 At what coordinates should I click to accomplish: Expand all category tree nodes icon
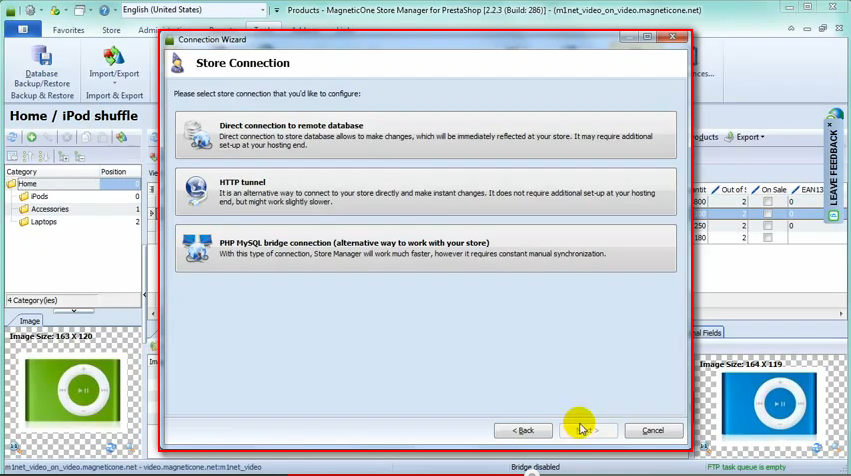click(63, 157)
